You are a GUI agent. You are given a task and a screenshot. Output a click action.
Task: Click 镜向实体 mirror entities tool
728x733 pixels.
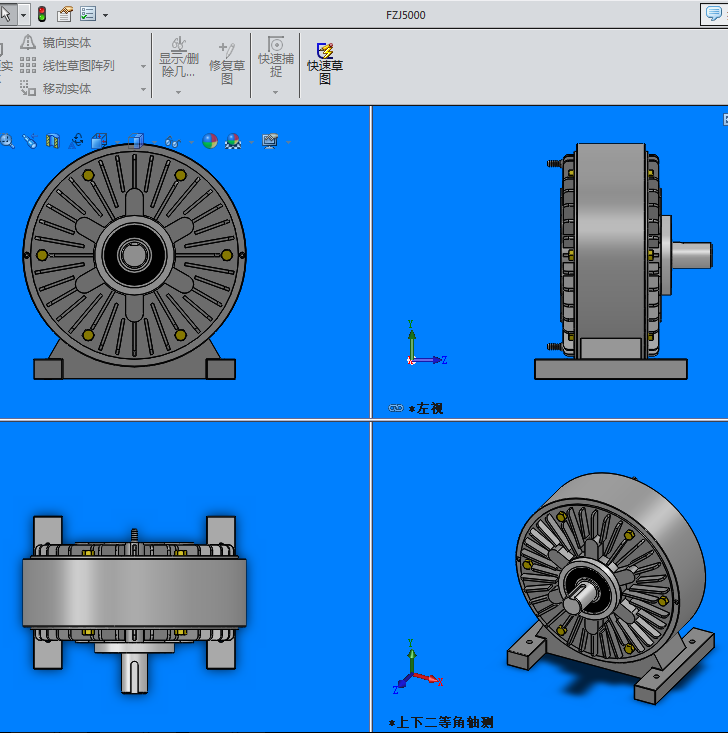pos(56,43)
